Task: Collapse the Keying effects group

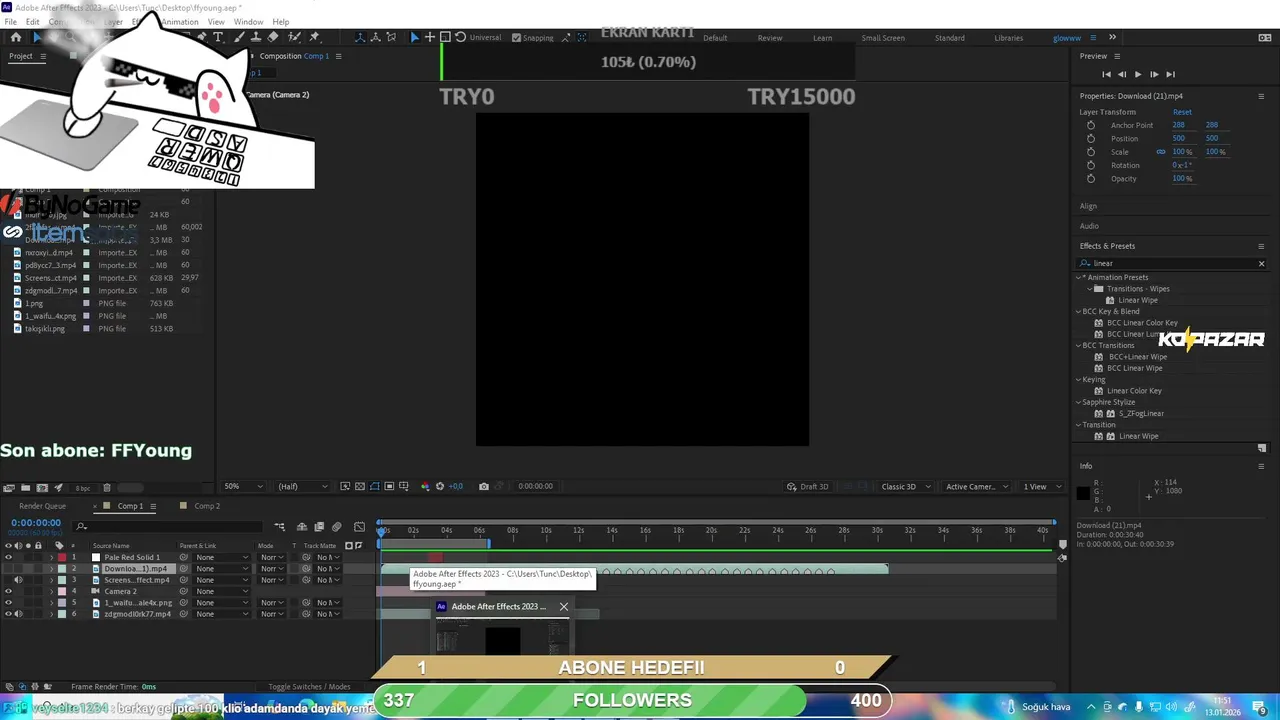Action: coord(1078,379)
